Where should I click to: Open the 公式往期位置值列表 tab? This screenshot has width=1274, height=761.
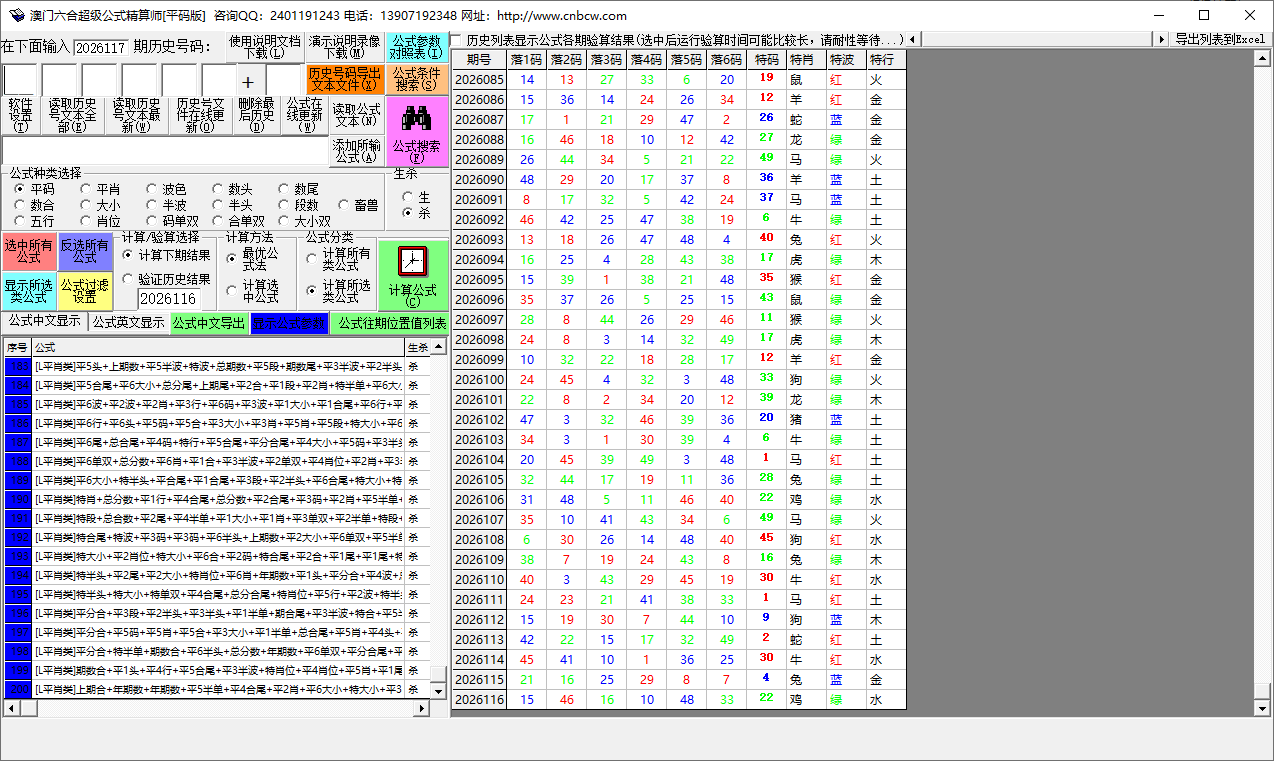coord(392,323)
